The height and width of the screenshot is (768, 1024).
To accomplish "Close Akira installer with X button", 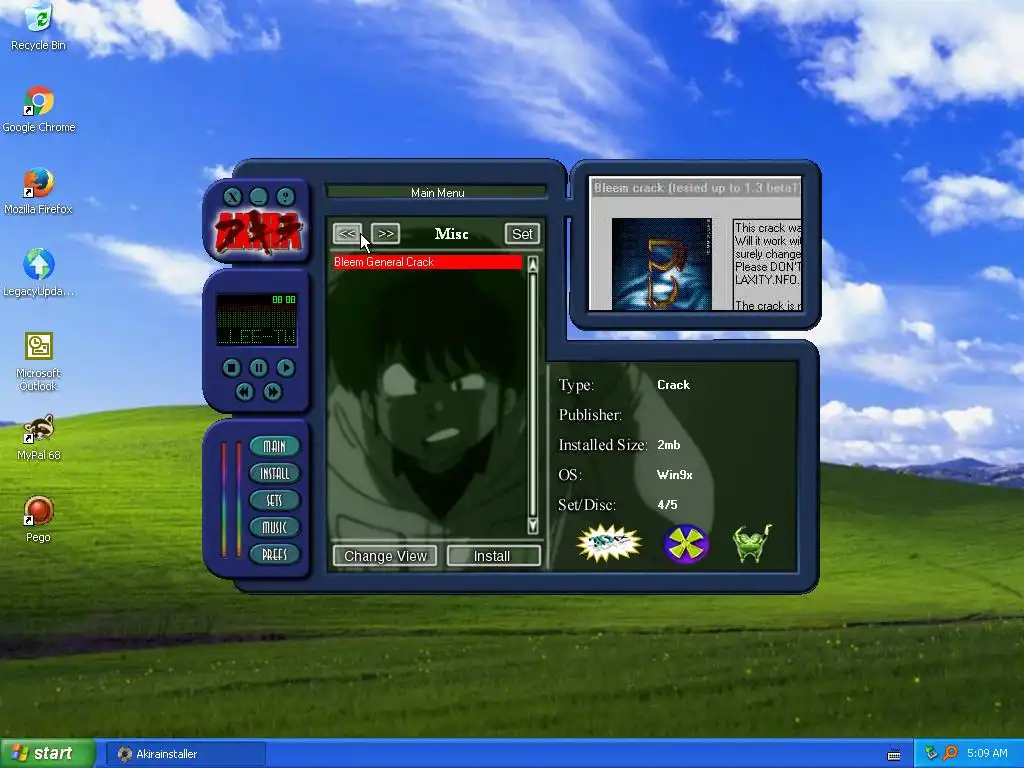I will [x=232, y=197].
